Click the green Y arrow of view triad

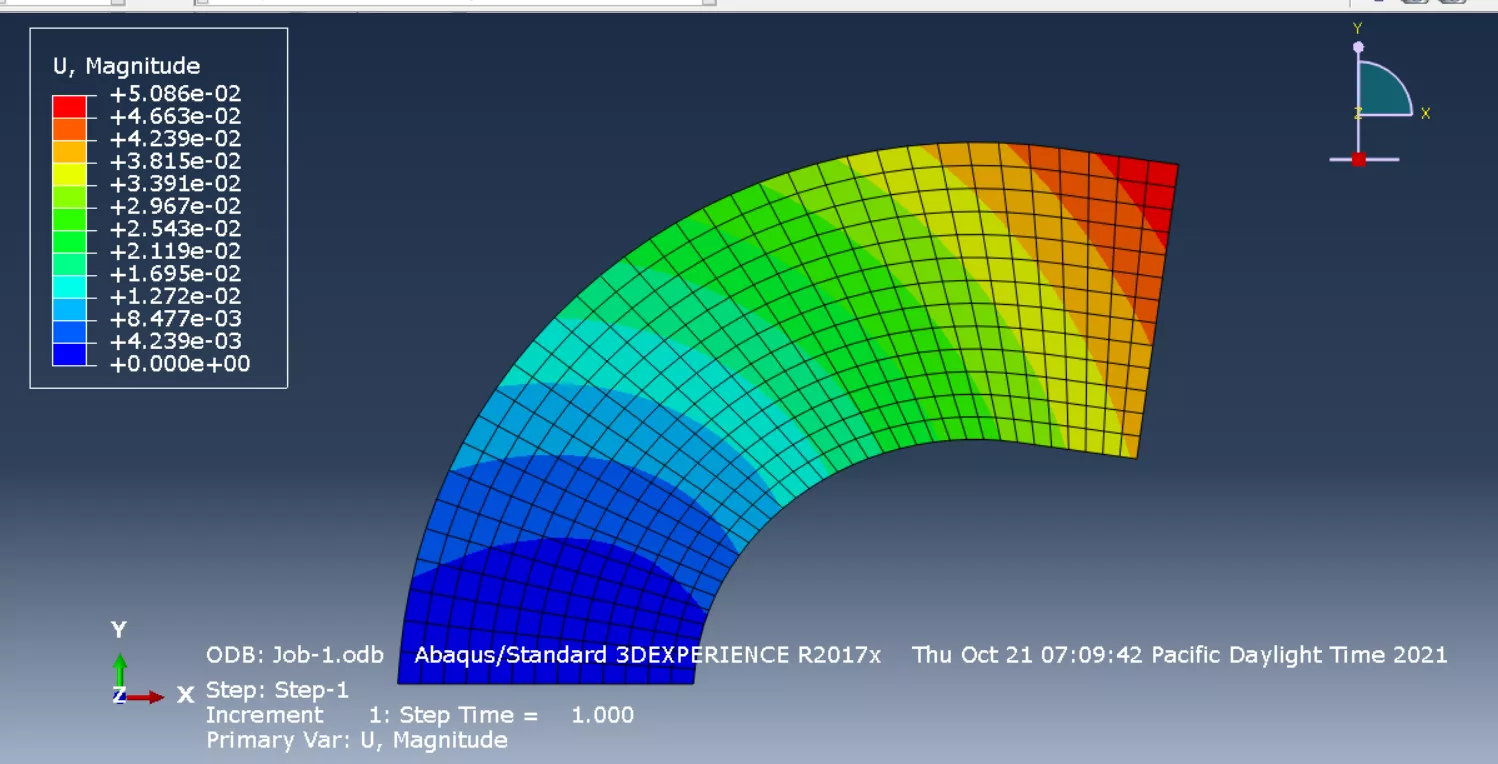click(x=120, y=667)
